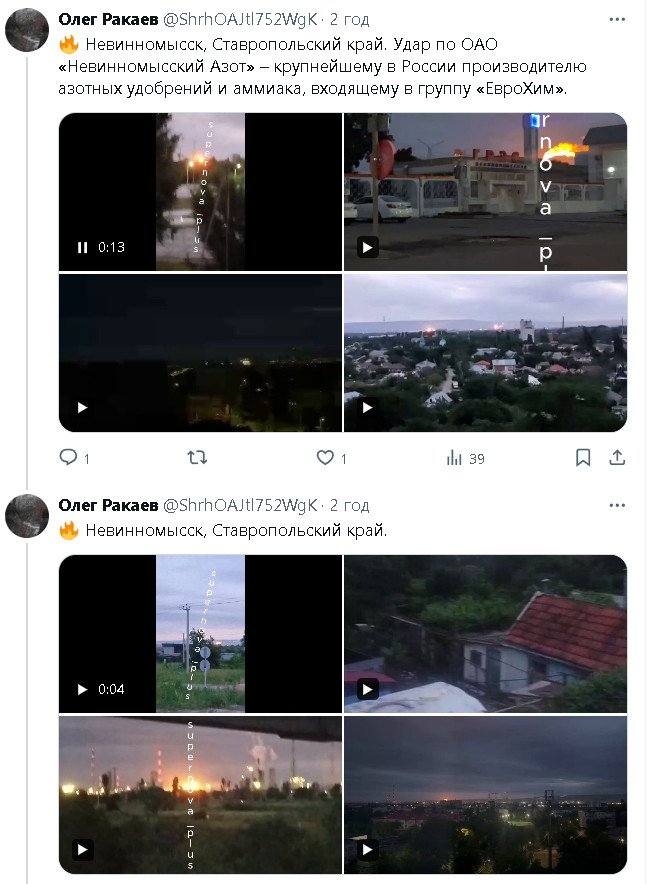Screen dimensions: 653x884
Task: Open Олег Ракаев profile name in first tweet
Action: [x=105, y=19]
